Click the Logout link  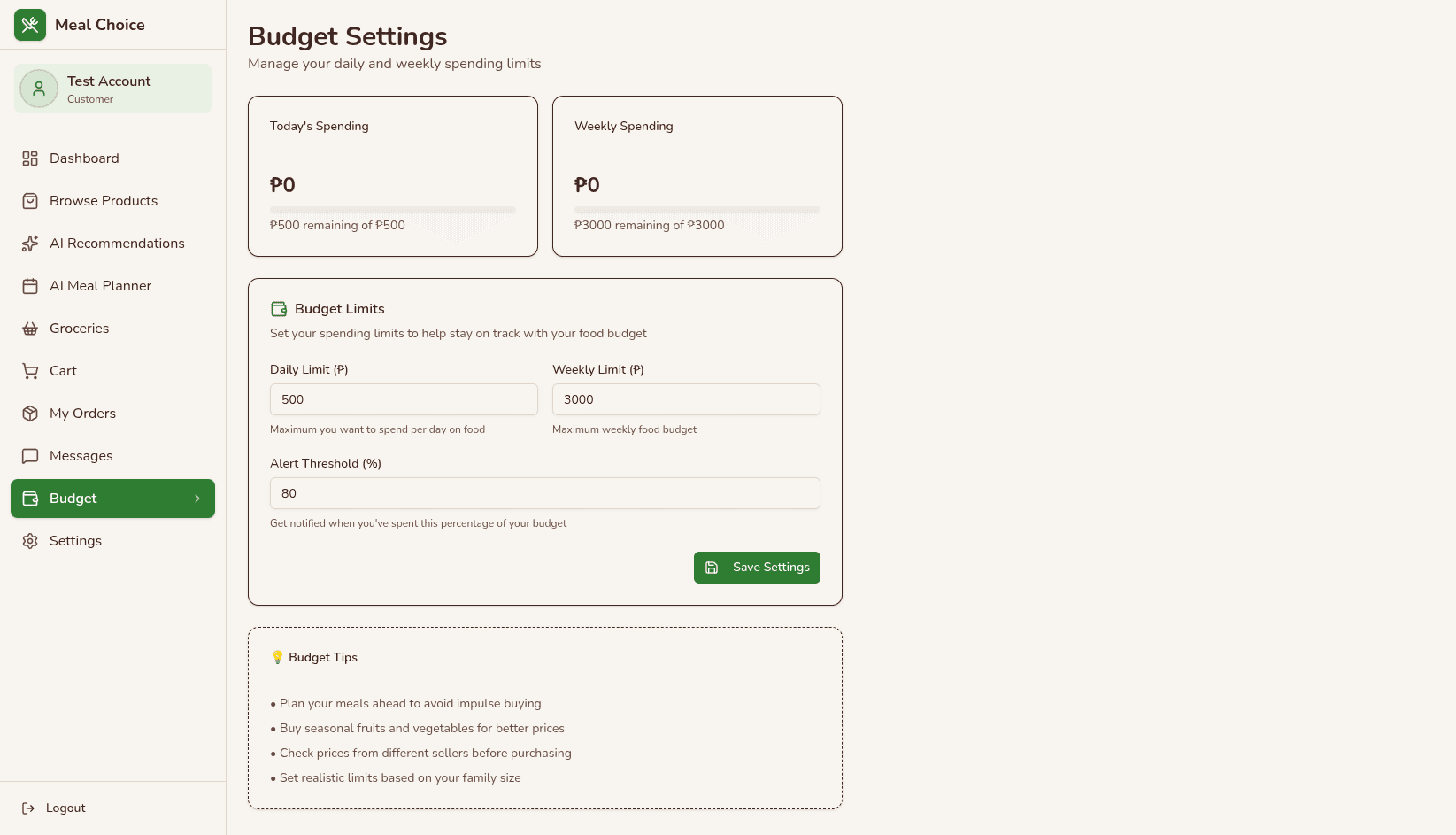pyautogui.click(x=65, y=808)
